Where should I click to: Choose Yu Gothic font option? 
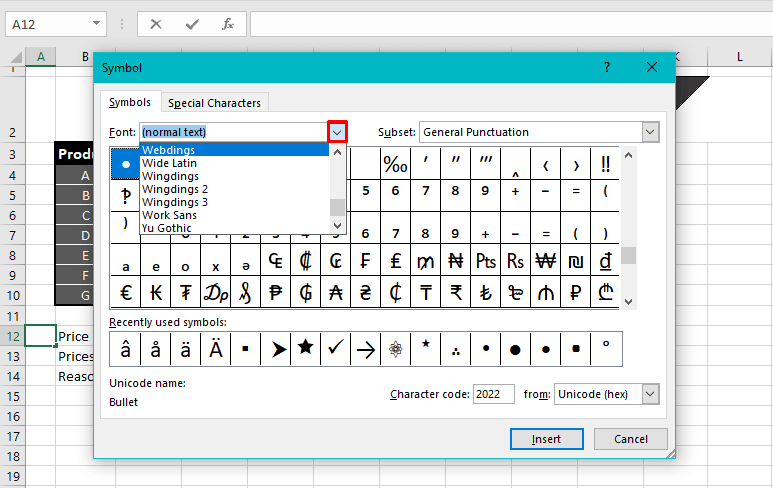[x=235, y=228]
